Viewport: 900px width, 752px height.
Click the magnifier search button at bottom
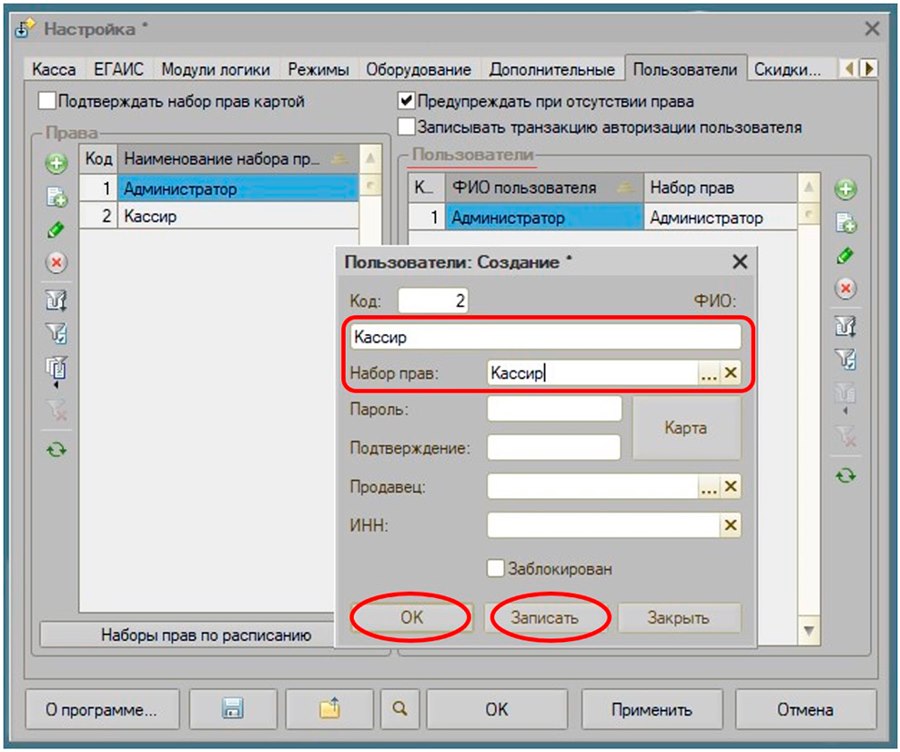[x=400, y=709]
